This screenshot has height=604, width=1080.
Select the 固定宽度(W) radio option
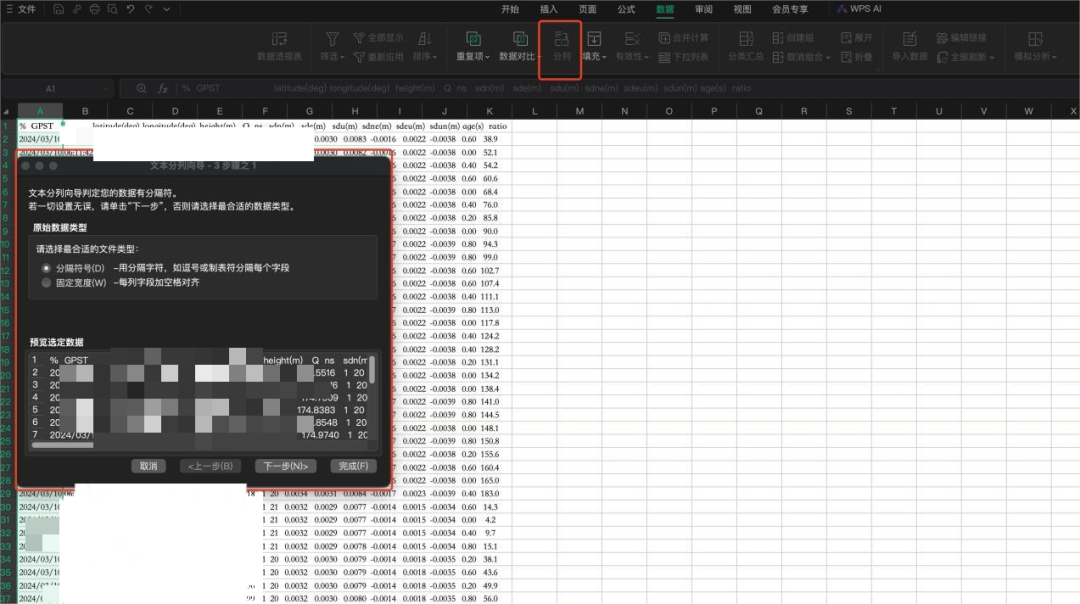pos(46,282)
